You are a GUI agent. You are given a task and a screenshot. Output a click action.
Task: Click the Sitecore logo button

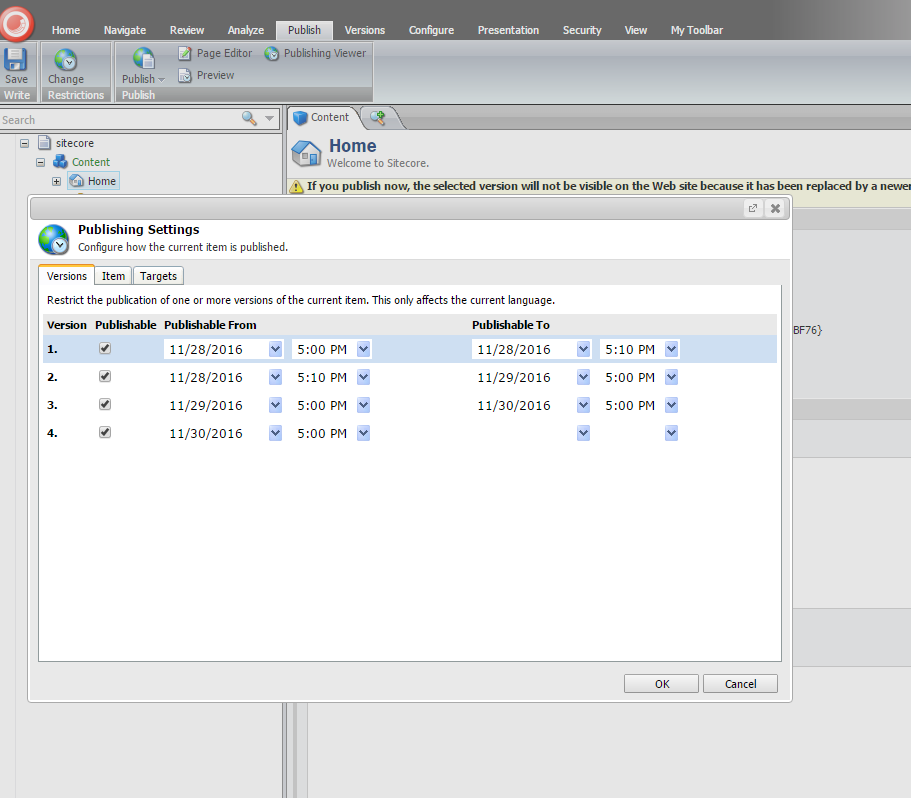17,23
